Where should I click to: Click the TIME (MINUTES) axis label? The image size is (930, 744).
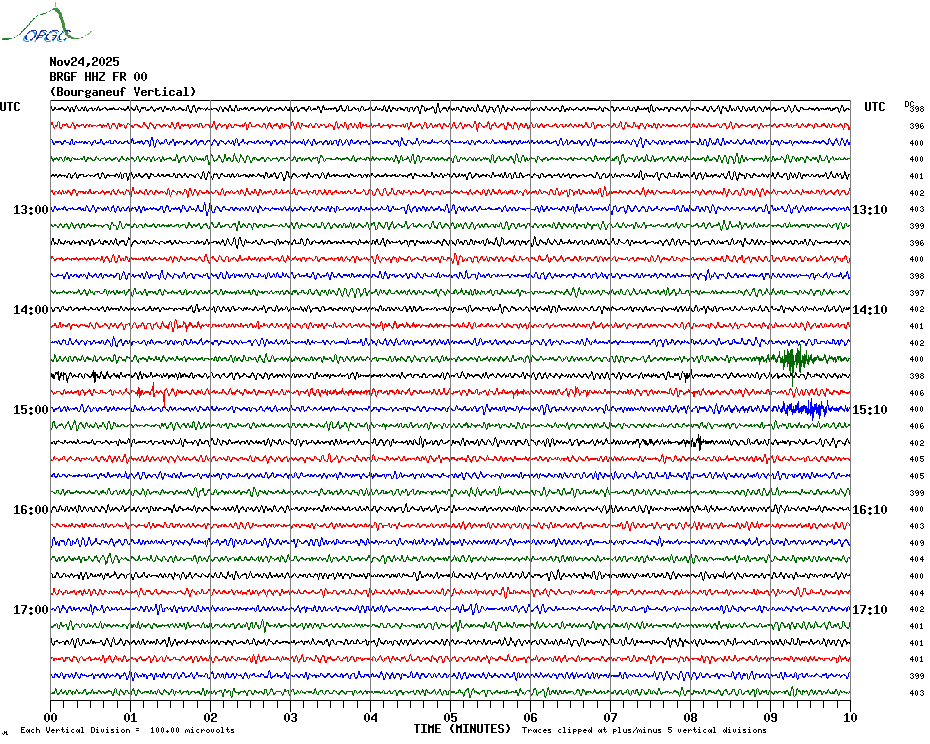[462, 729]
